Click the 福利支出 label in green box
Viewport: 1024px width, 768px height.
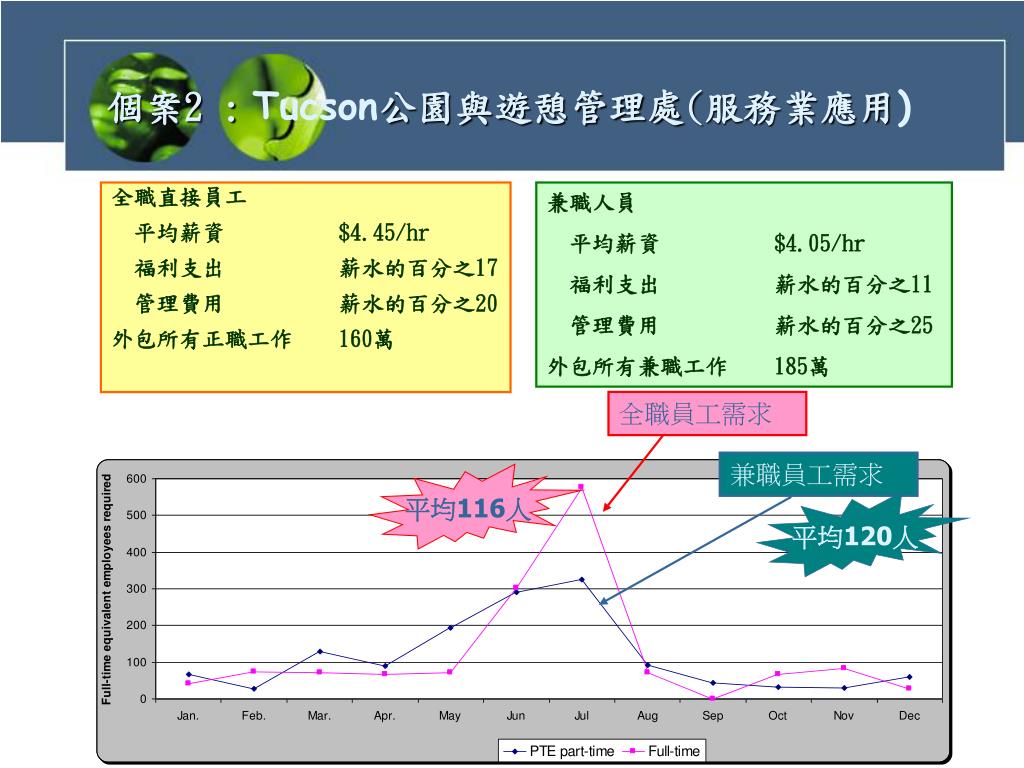point(614,284)
